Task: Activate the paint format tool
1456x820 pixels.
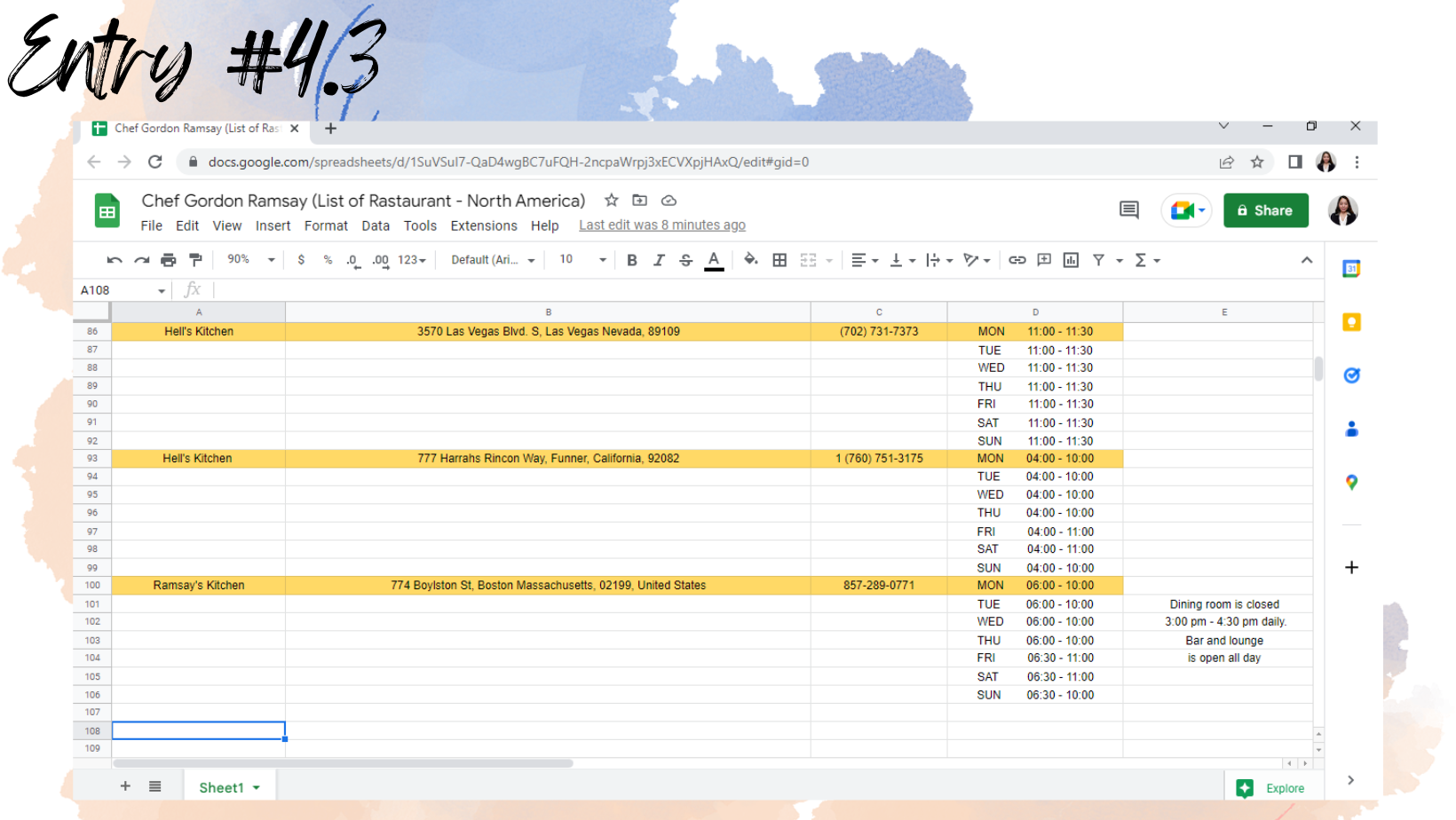Action: pyautogui.click(x=195, y=260)
